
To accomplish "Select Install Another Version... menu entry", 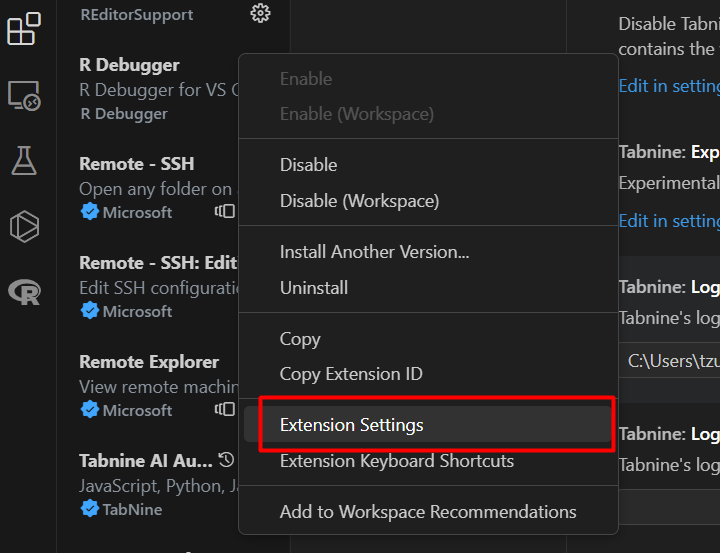I will click(428, 252).
